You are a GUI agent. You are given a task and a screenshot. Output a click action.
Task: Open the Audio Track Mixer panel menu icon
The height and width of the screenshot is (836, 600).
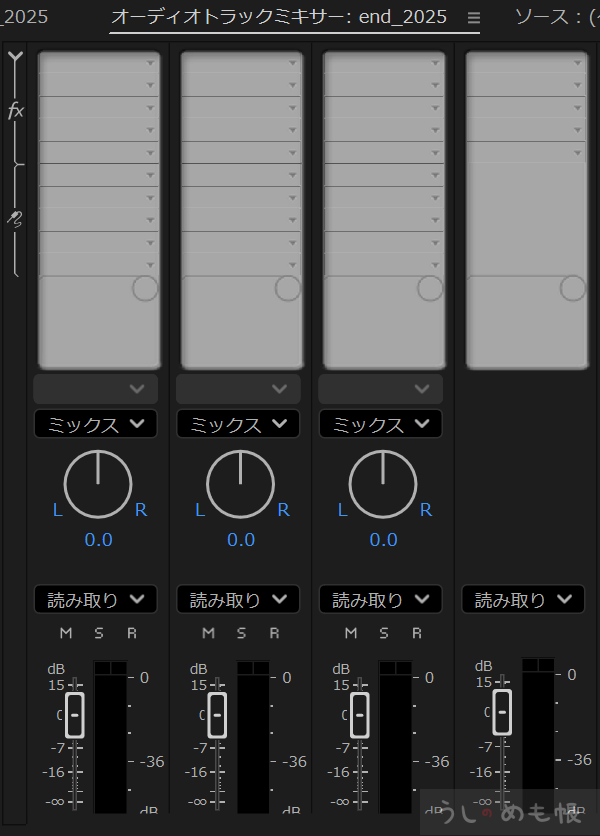(474, 18)
